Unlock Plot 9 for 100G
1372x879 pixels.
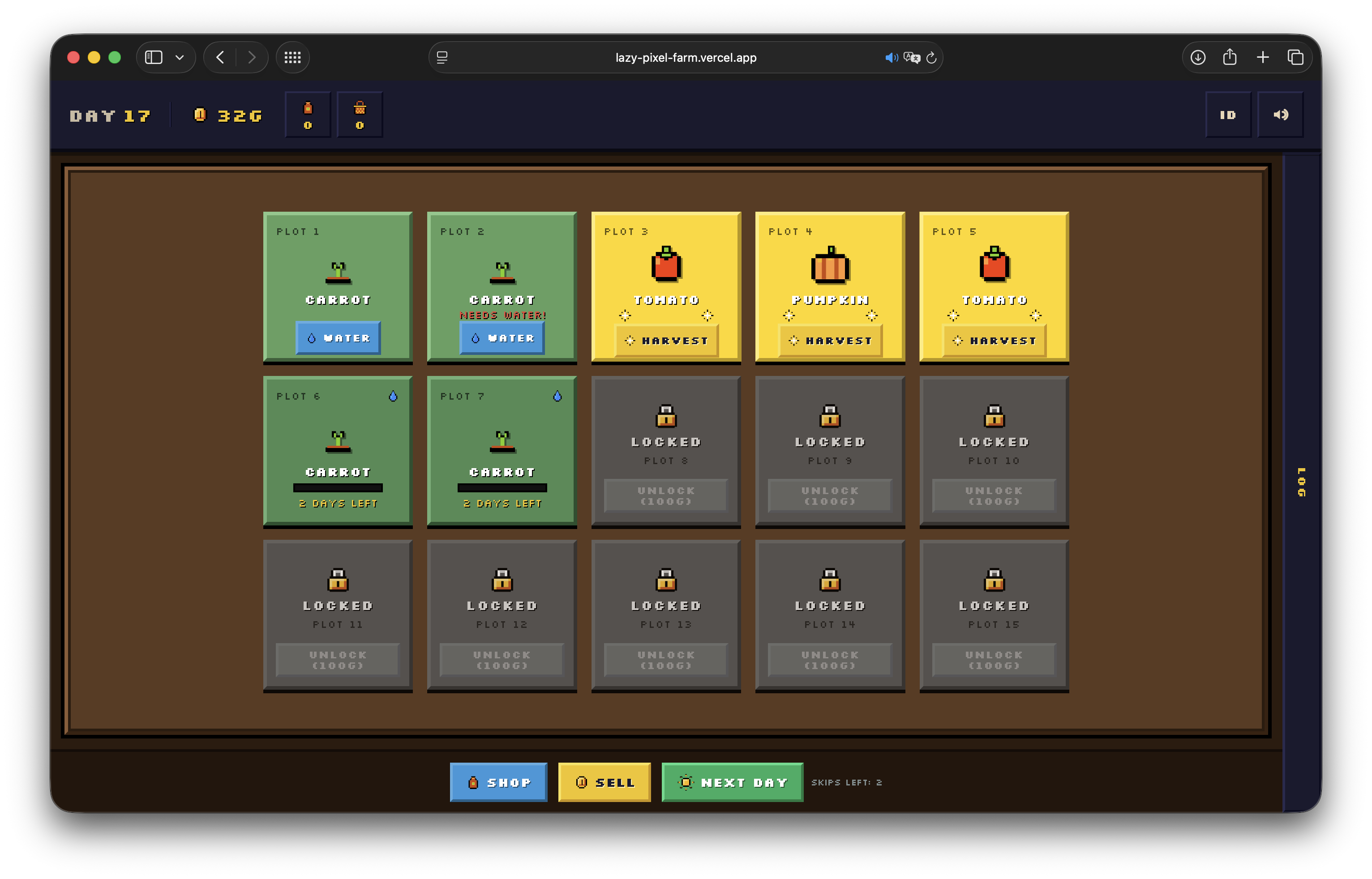click(x=830, y=495)
